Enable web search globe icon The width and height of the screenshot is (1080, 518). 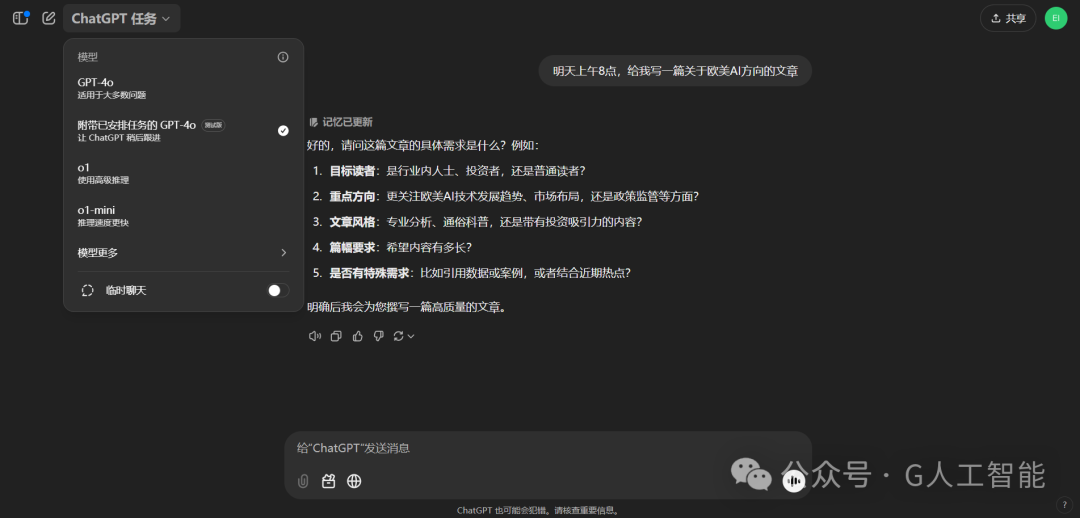(x=354, y=481)
